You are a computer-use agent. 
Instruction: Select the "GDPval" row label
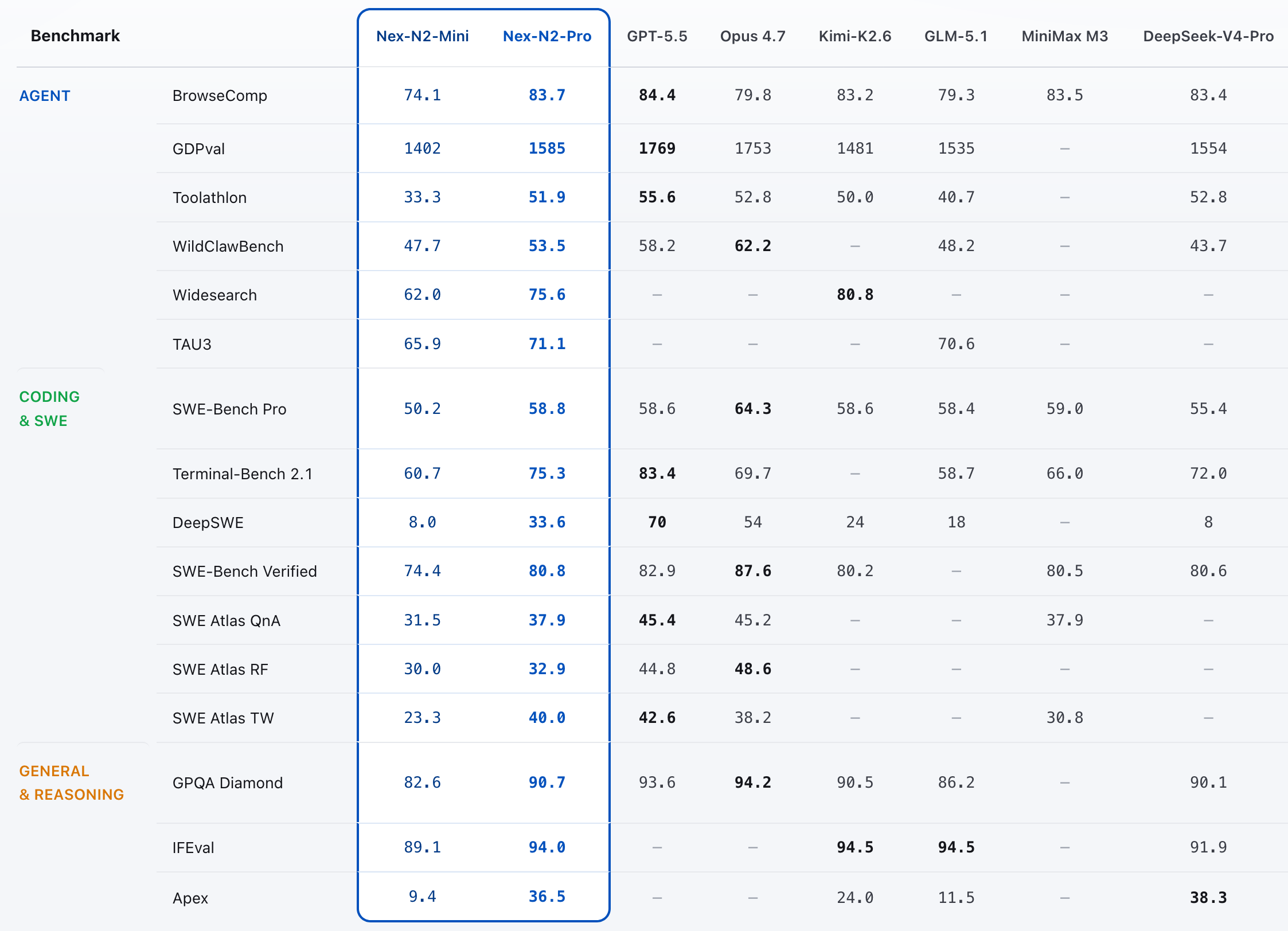tap(198, 149)
